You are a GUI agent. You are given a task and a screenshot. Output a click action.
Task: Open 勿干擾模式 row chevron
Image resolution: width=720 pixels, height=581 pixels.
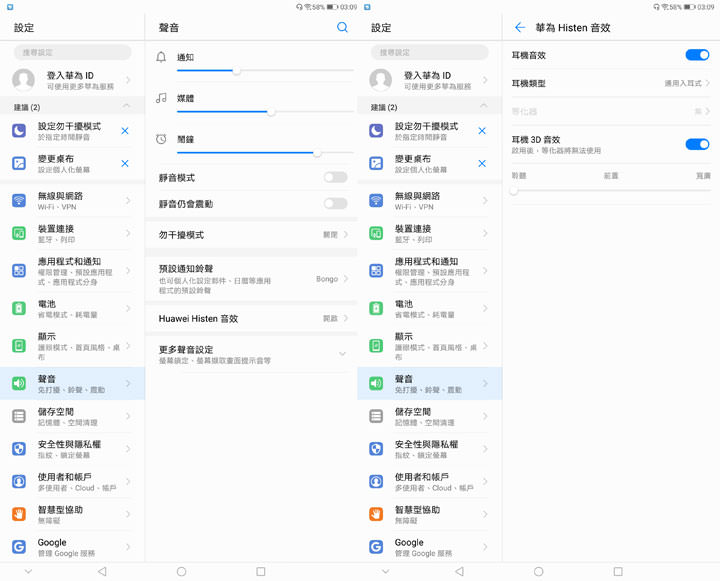click(346, 235)
